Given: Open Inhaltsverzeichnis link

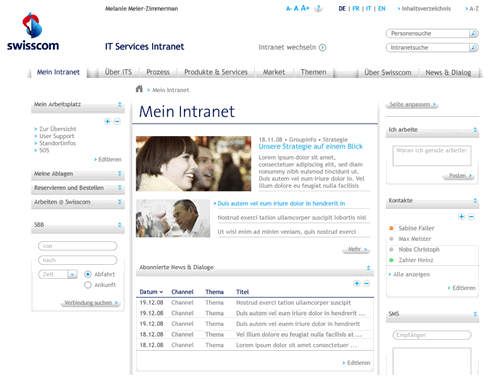Looking at the screenshot, I should click(424, 9).
